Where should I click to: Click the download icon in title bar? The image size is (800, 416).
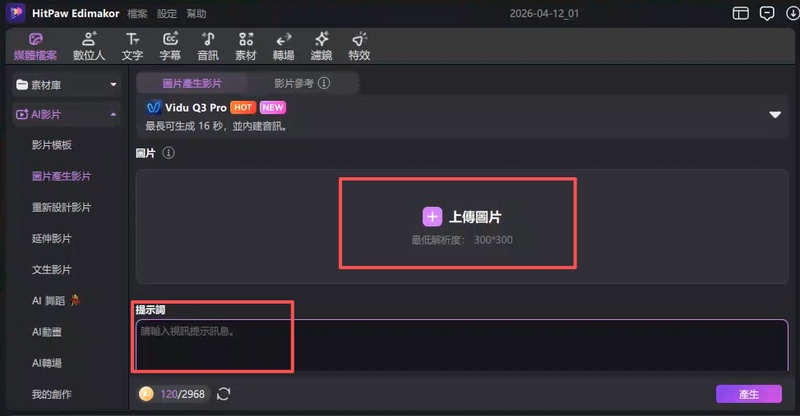point(792,13)
